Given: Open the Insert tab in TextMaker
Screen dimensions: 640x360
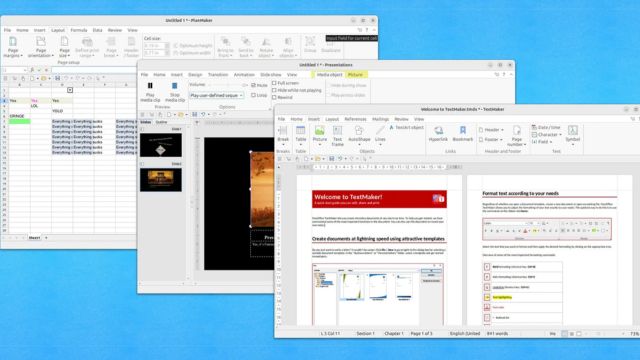Looking at the screenshot, I should (x=313, y=119).
